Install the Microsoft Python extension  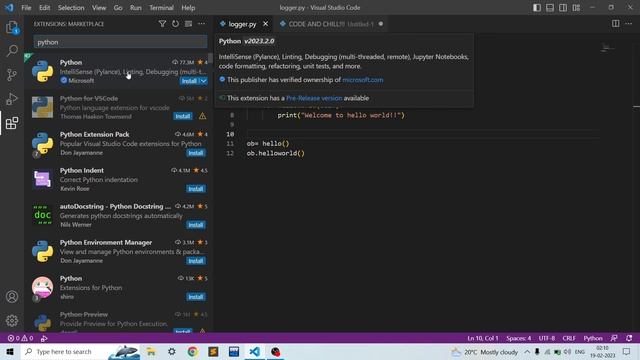(x=189, y=81)
